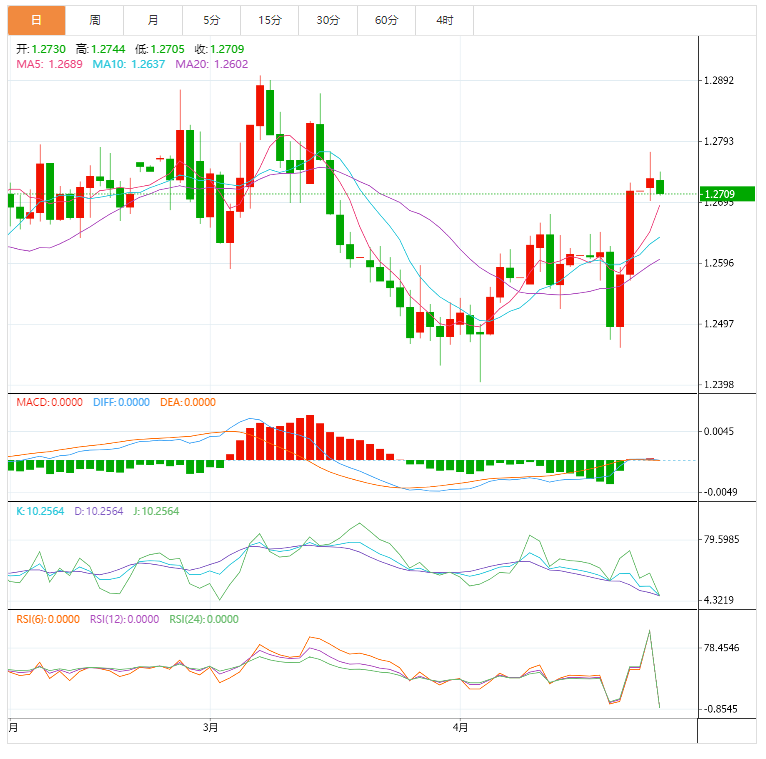766x759 pixels.
Task: Open the 5分 timeframe tab
Action: click(x=212, y=20)
